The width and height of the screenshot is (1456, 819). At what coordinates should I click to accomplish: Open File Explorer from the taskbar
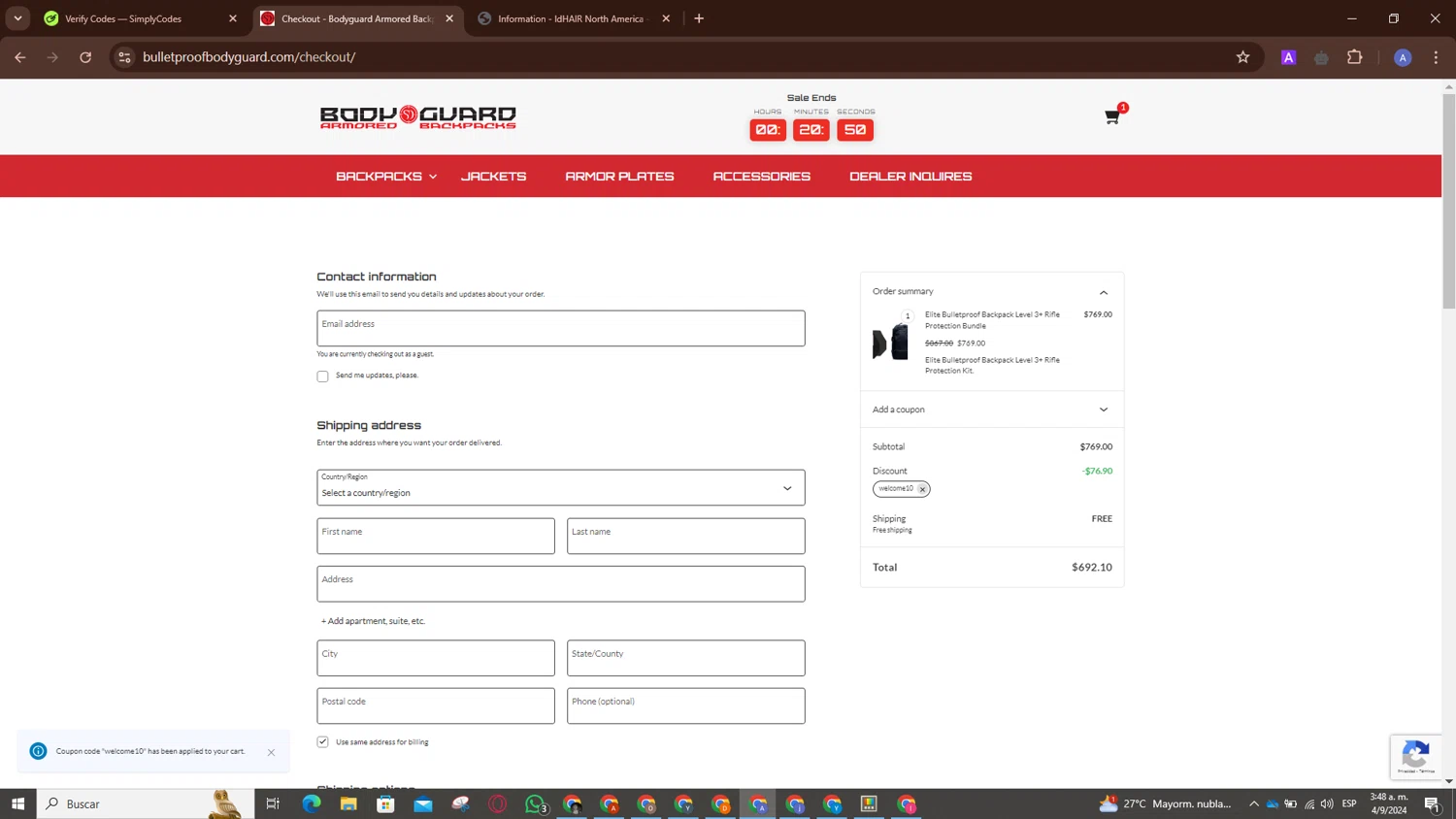point(348,803)
